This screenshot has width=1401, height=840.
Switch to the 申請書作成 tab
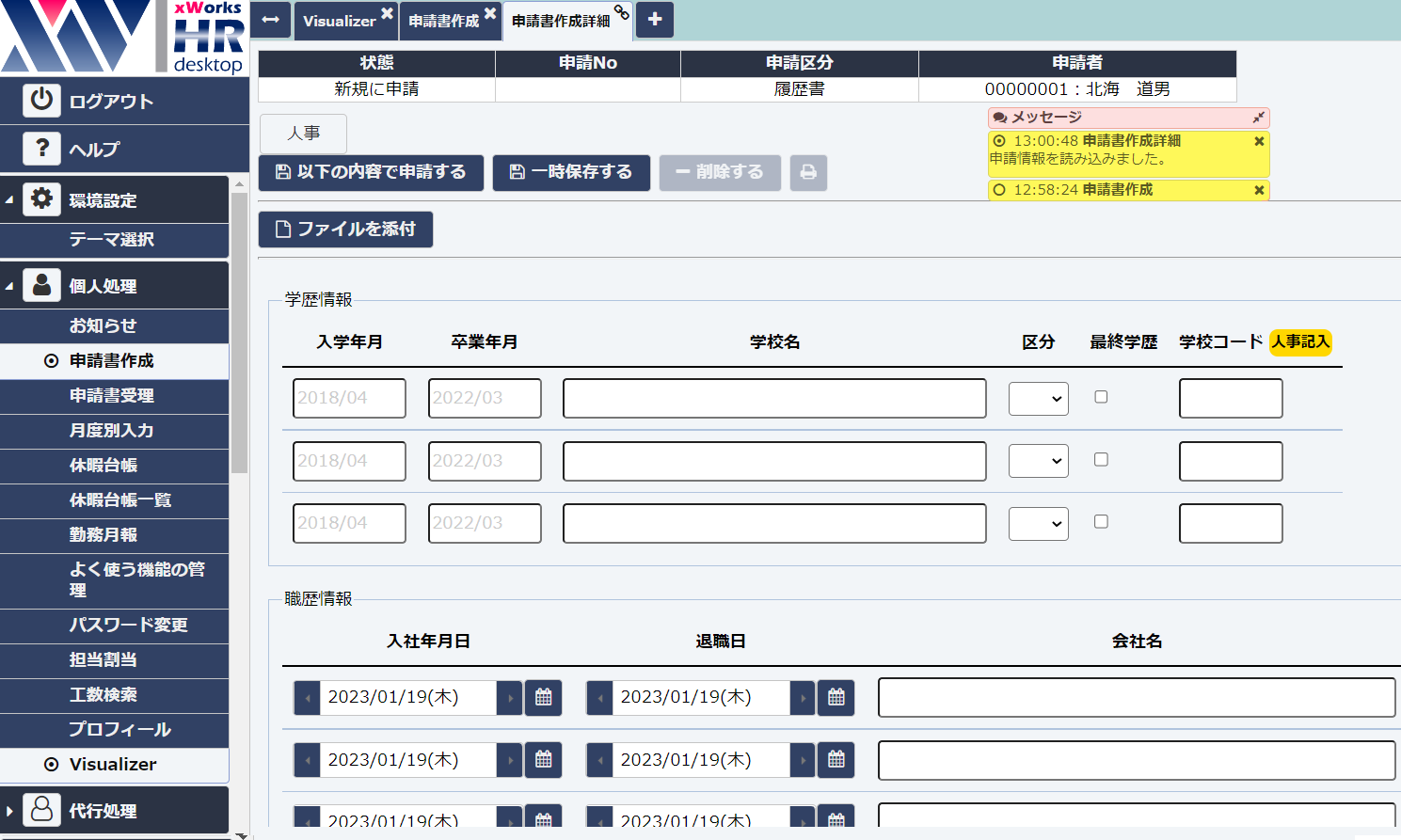click(x=443, y=21)
